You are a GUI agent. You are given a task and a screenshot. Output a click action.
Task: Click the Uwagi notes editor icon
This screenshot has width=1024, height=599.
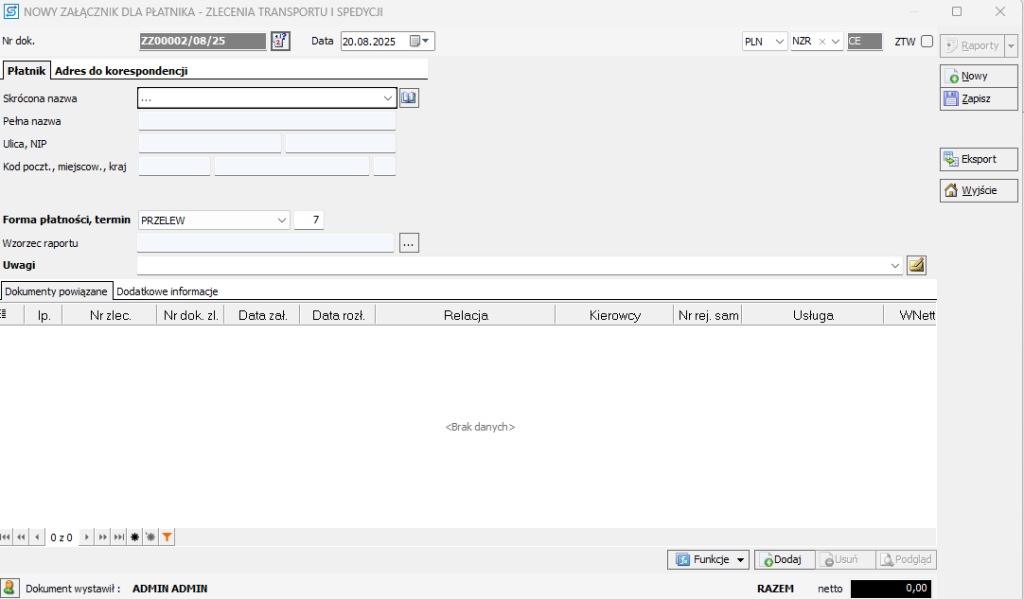click(x=916, y=265)
